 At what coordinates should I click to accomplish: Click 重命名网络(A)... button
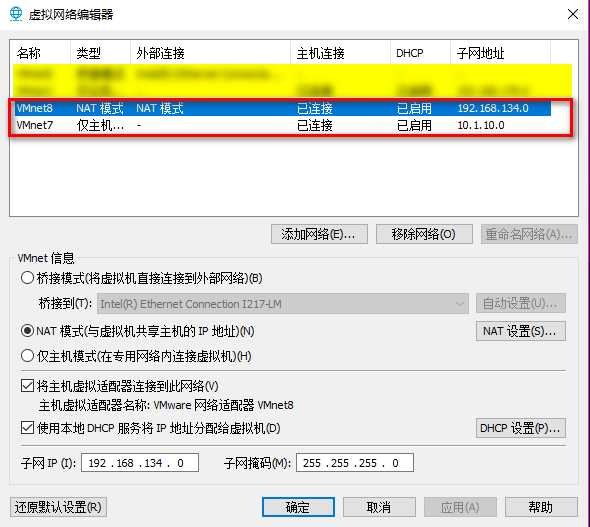[529, 234]
